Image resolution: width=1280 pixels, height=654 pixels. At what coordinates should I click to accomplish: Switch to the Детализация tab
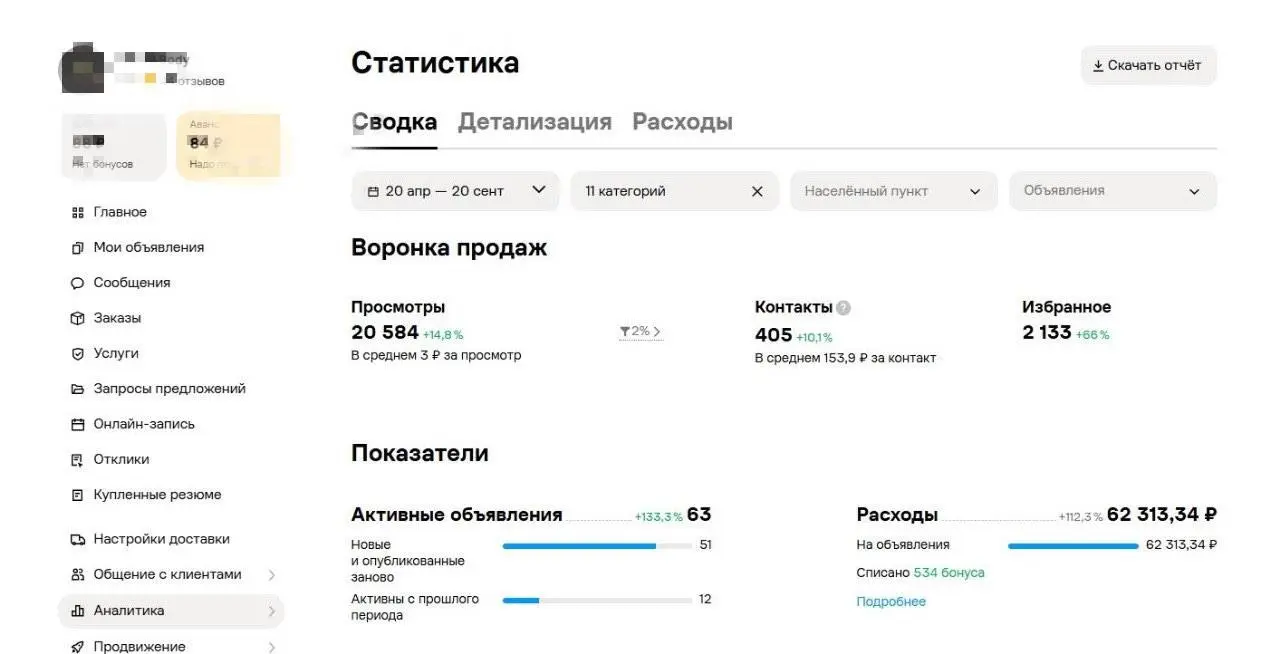point(535,122)
